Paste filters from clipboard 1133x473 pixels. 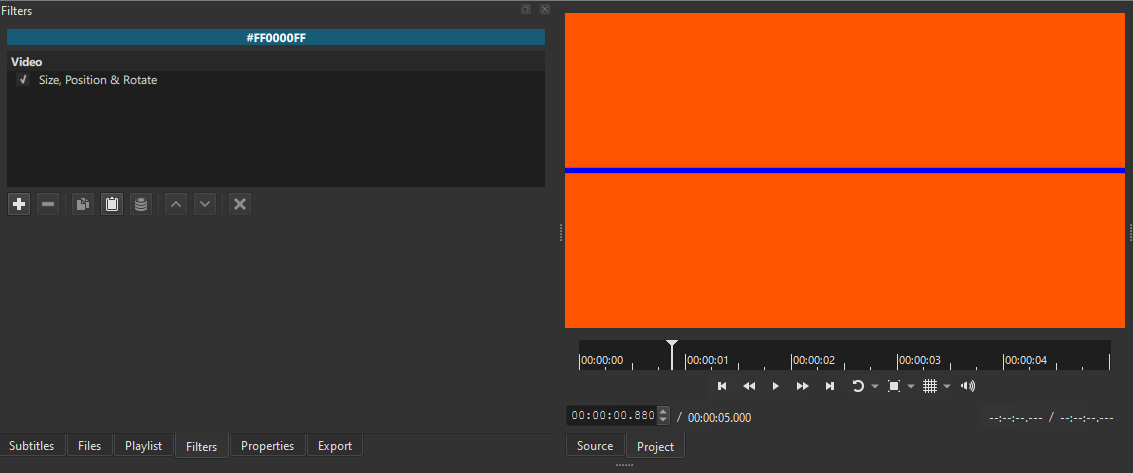pyautogui.click(x=111, y=204)
